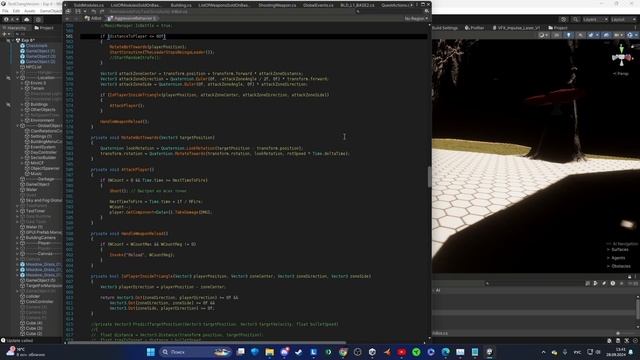Click the Undo arrow in code editor toolbar
Image resolution: width=640 pixels, height=360 pixels.
pyautogui.click(x=93, y=11)
